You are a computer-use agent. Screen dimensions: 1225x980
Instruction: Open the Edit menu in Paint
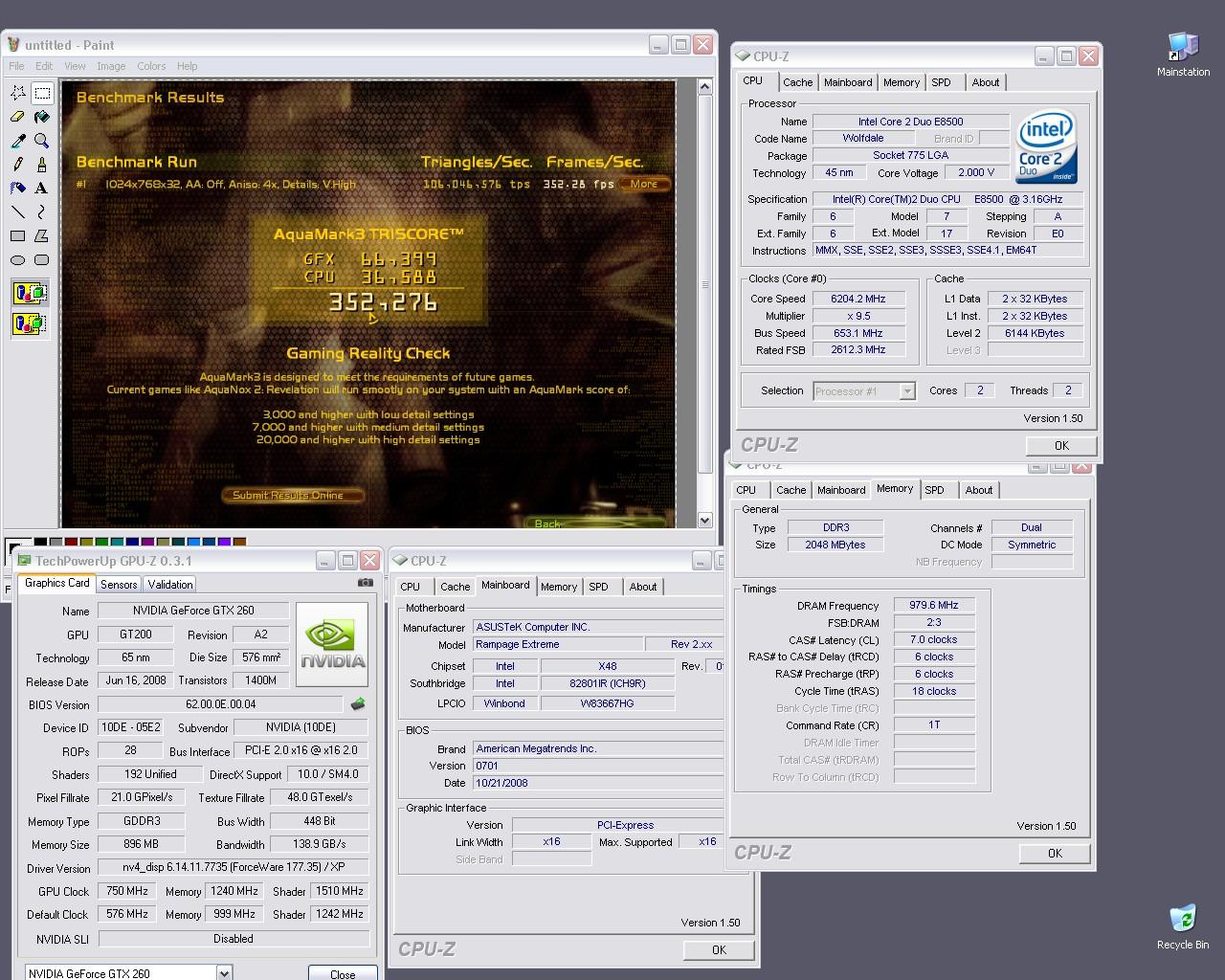(44, 66)
